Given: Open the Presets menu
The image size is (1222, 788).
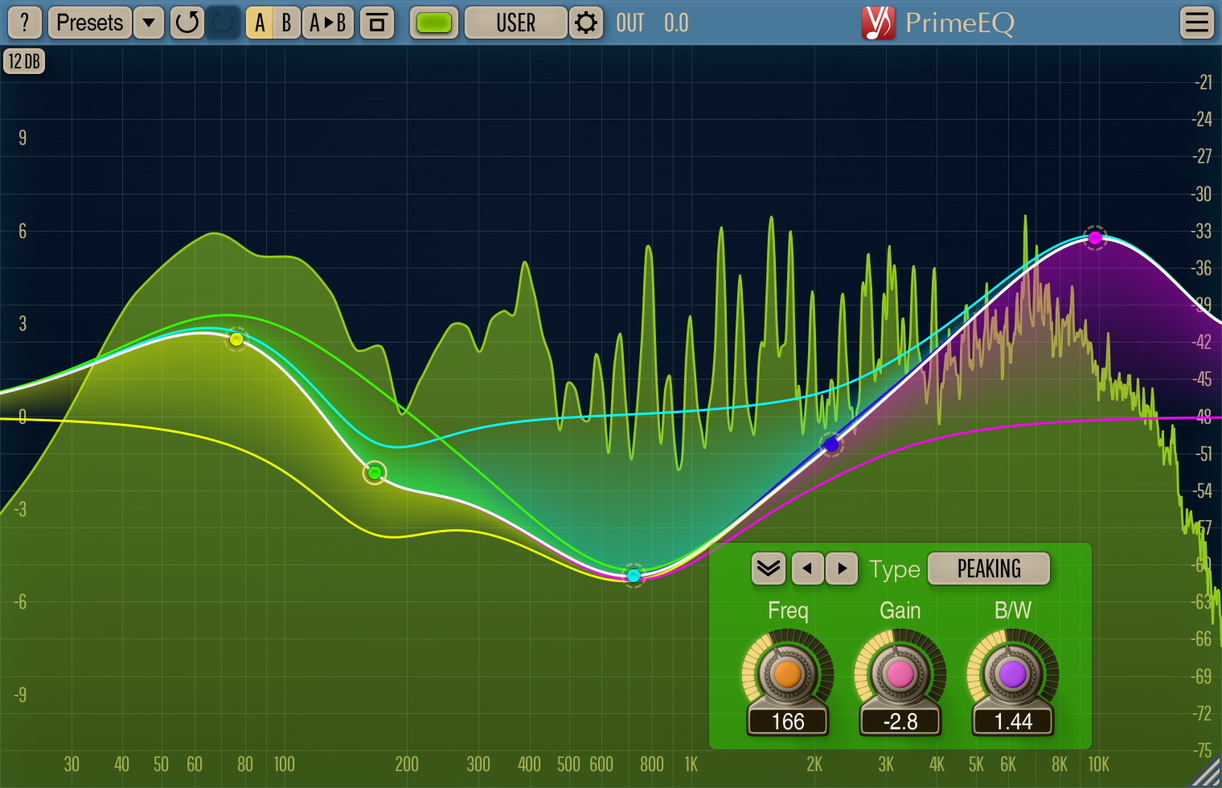Looking at the screenshot, I should [89, 22].
